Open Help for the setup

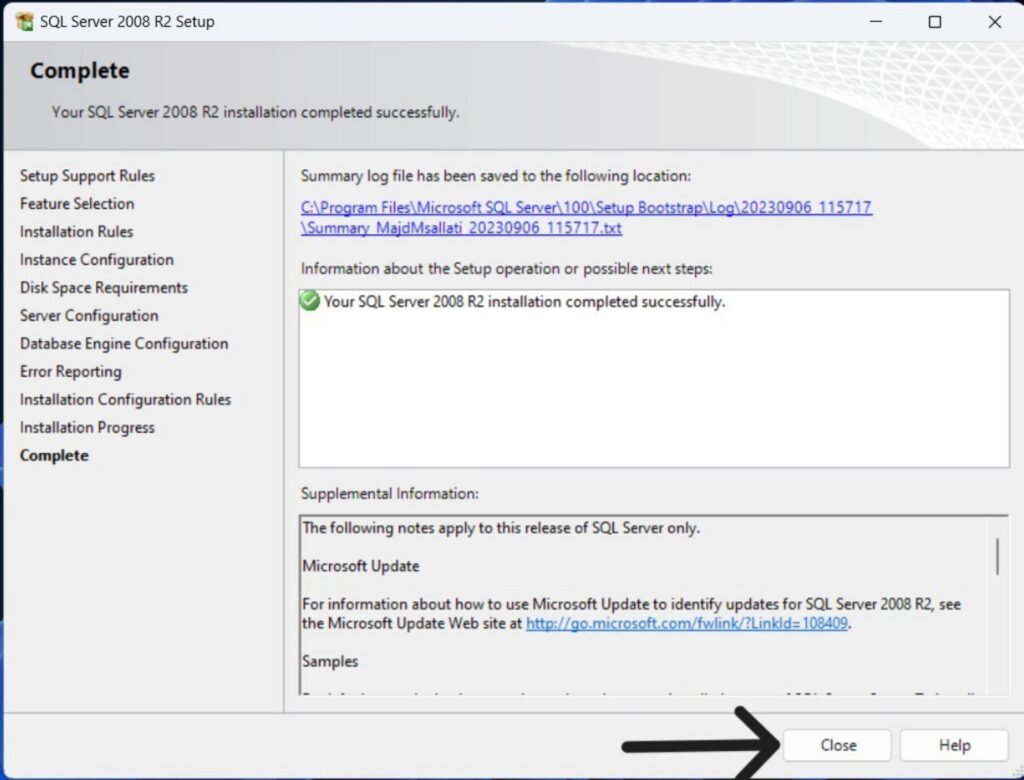[953, 745]
